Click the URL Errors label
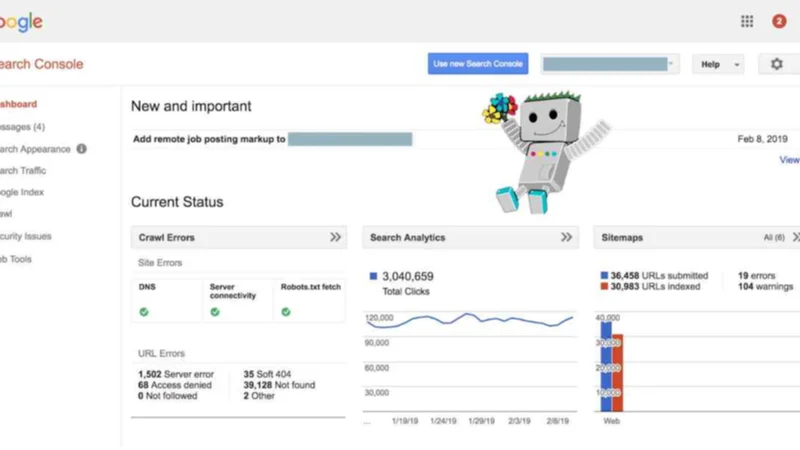The width and height of the screenshot is (800, 450). tap(161, 354)
